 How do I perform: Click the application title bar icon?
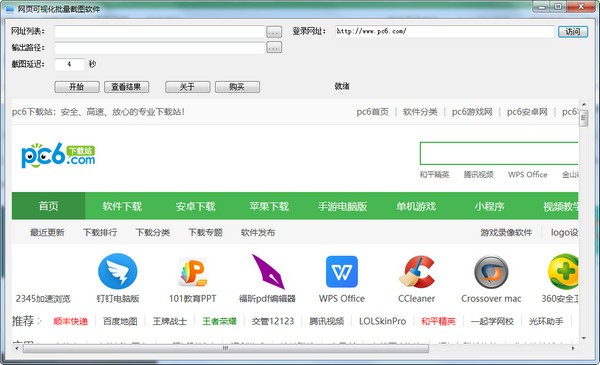pos(10,9)
